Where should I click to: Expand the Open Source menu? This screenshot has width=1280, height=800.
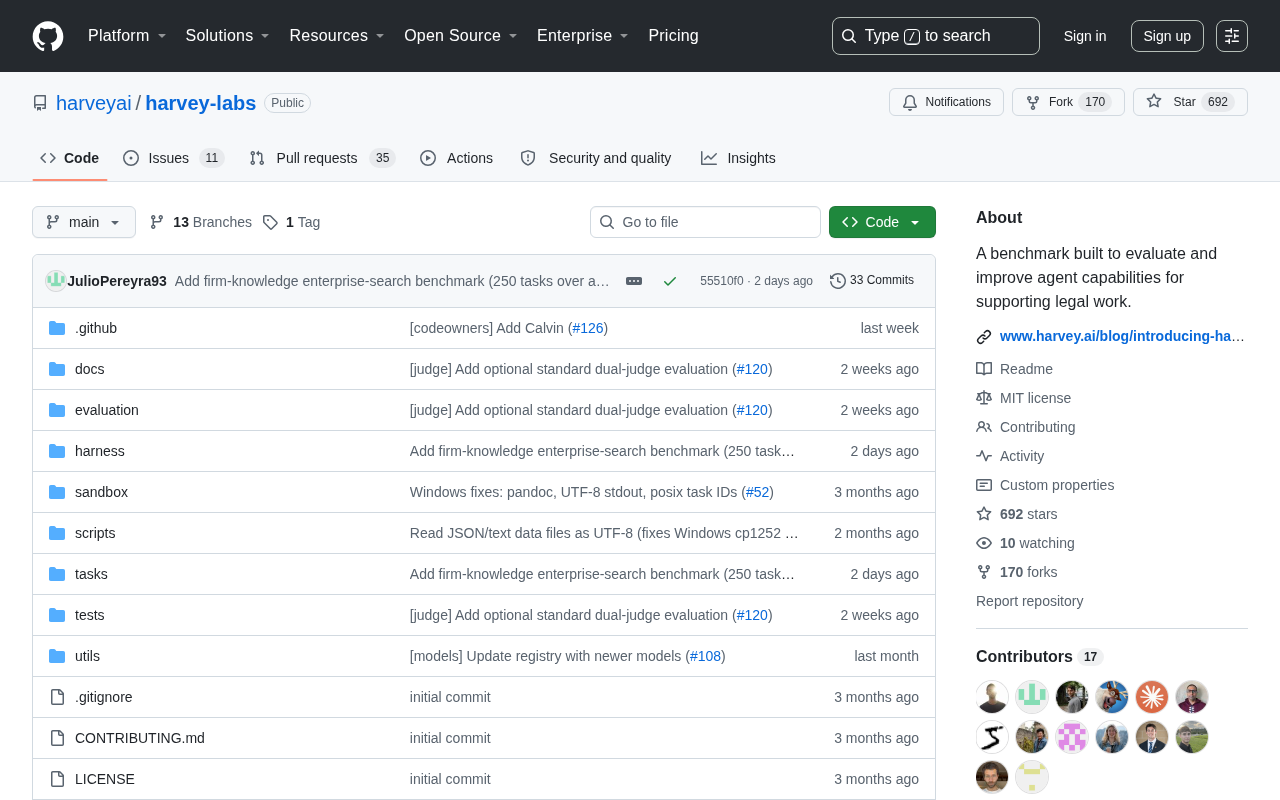point(461,36)
